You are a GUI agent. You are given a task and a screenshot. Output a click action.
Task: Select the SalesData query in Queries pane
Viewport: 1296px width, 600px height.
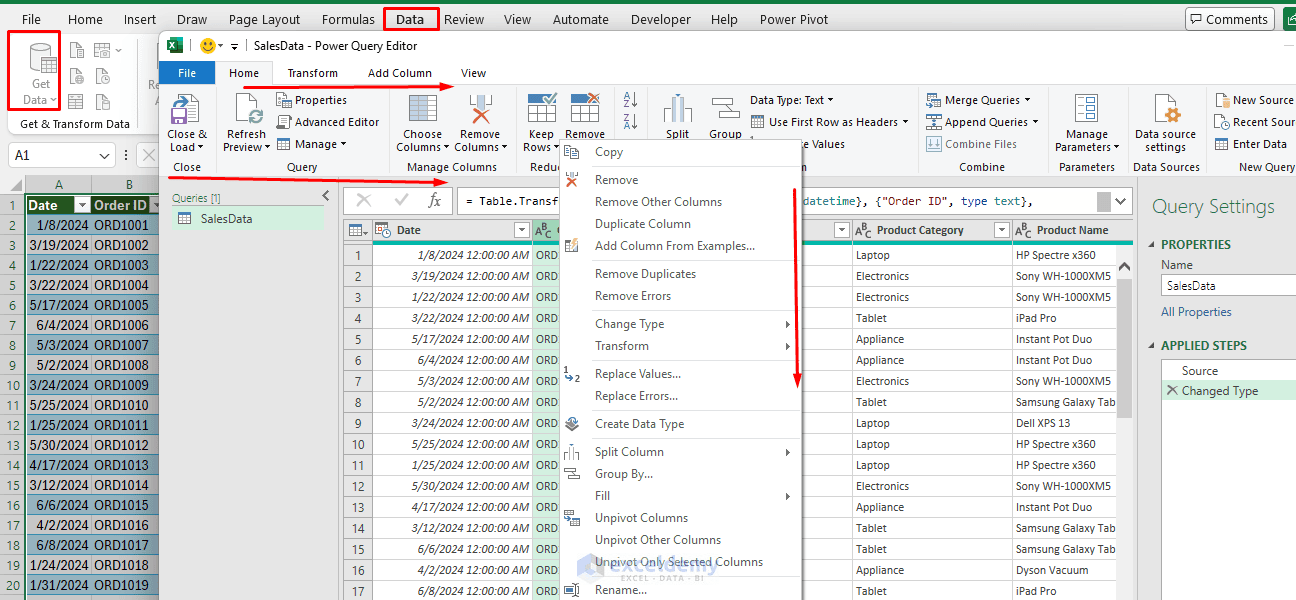(x=247, y=218)
